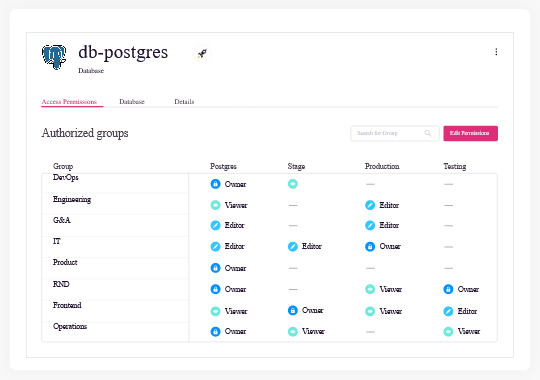Image resolution: width=540 pixels, height=380 pixels.
Task: Click Engineering Production Editor pencil icon
Action: pos(370,205)
